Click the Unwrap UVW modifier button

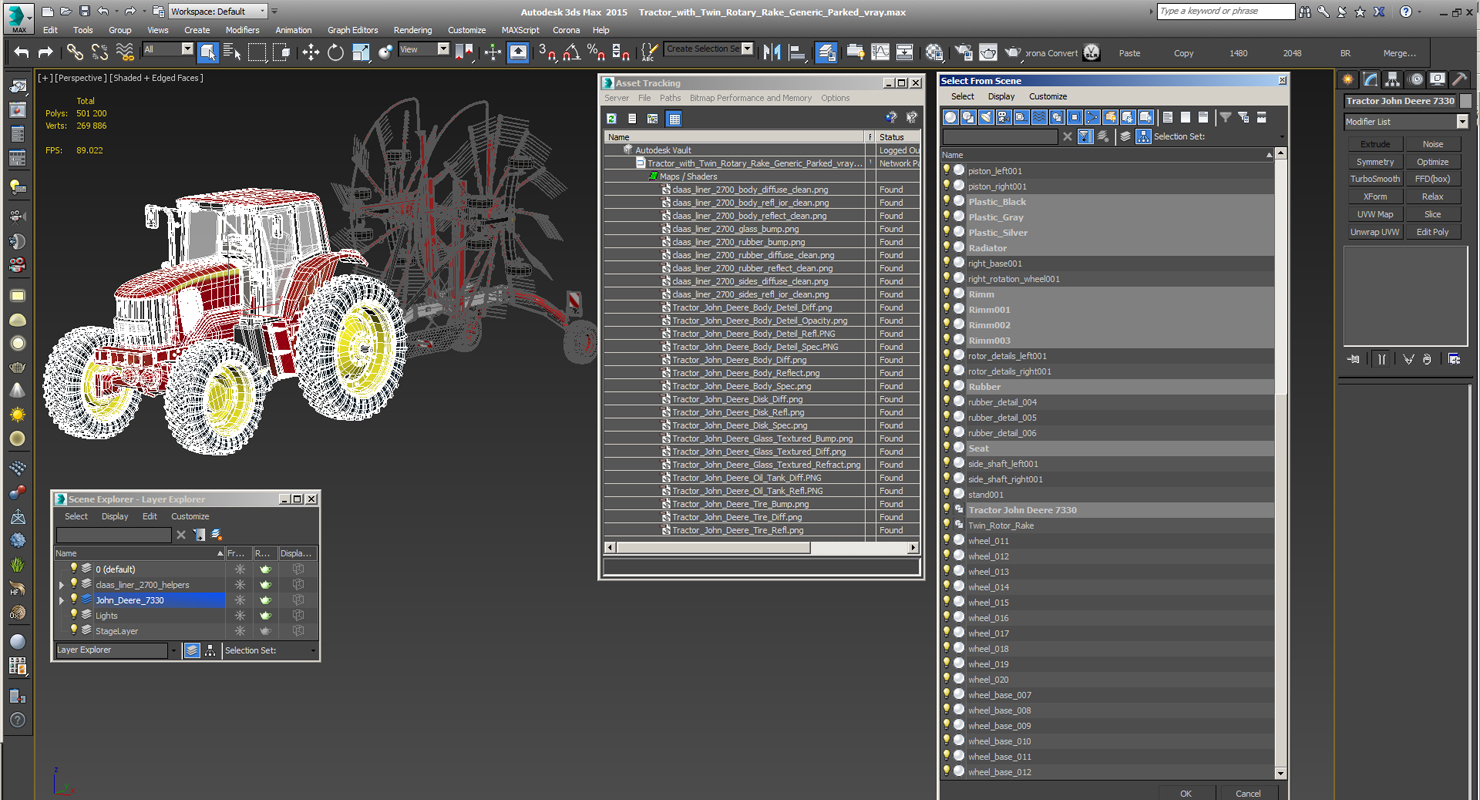1375,232
